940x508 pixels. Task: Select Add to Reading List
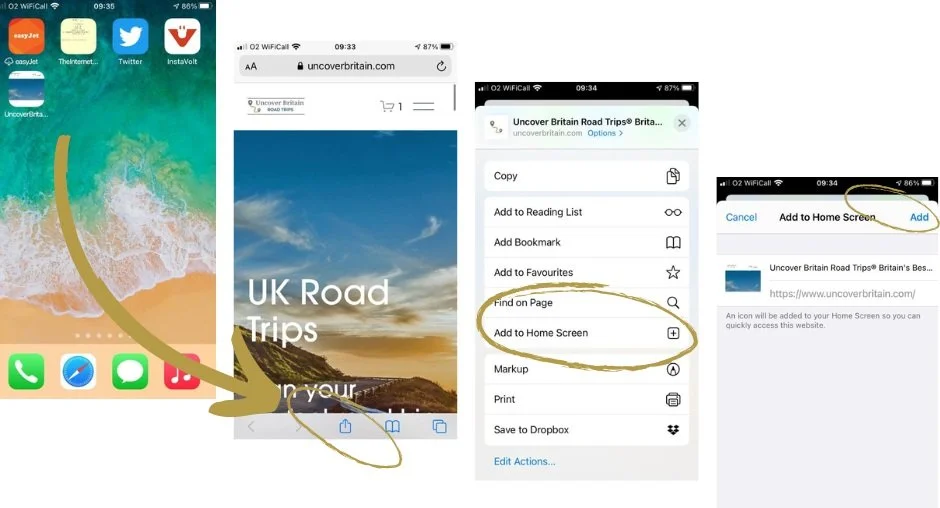point(586,212)
